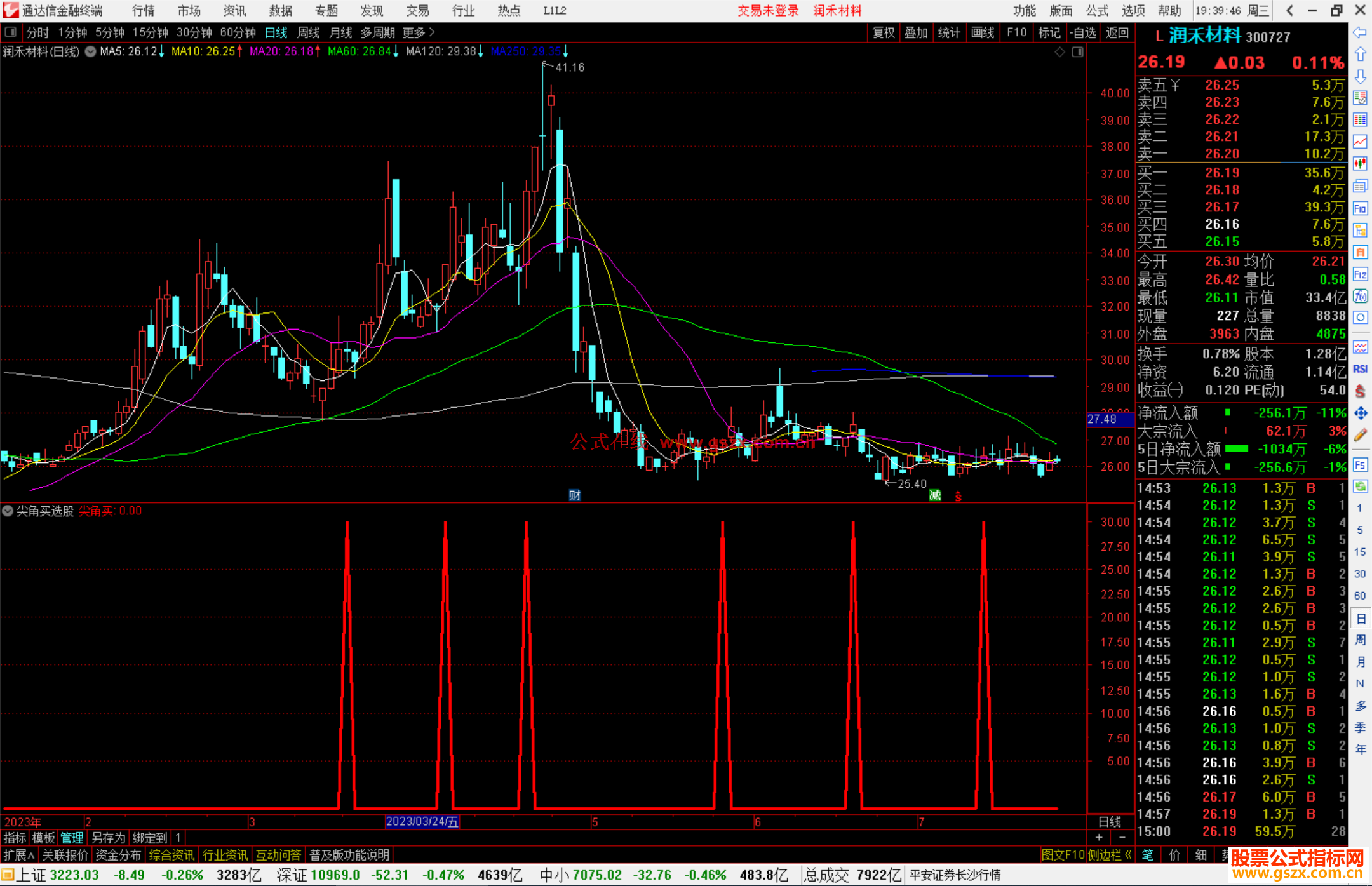Click the F12 trading sidebar icon
This screenshot has height=886, width=1372.
coord(1360,274)
